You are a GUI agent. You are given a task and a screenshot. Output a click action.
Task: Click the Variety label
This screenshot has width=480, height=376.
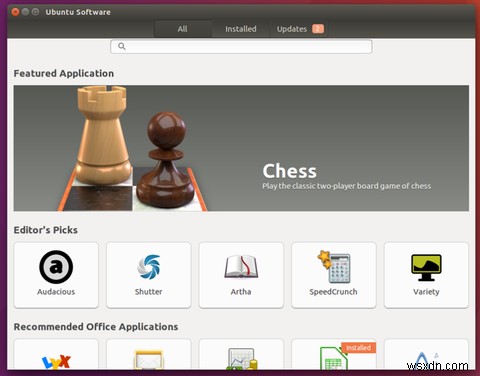(x=426, y=292)
